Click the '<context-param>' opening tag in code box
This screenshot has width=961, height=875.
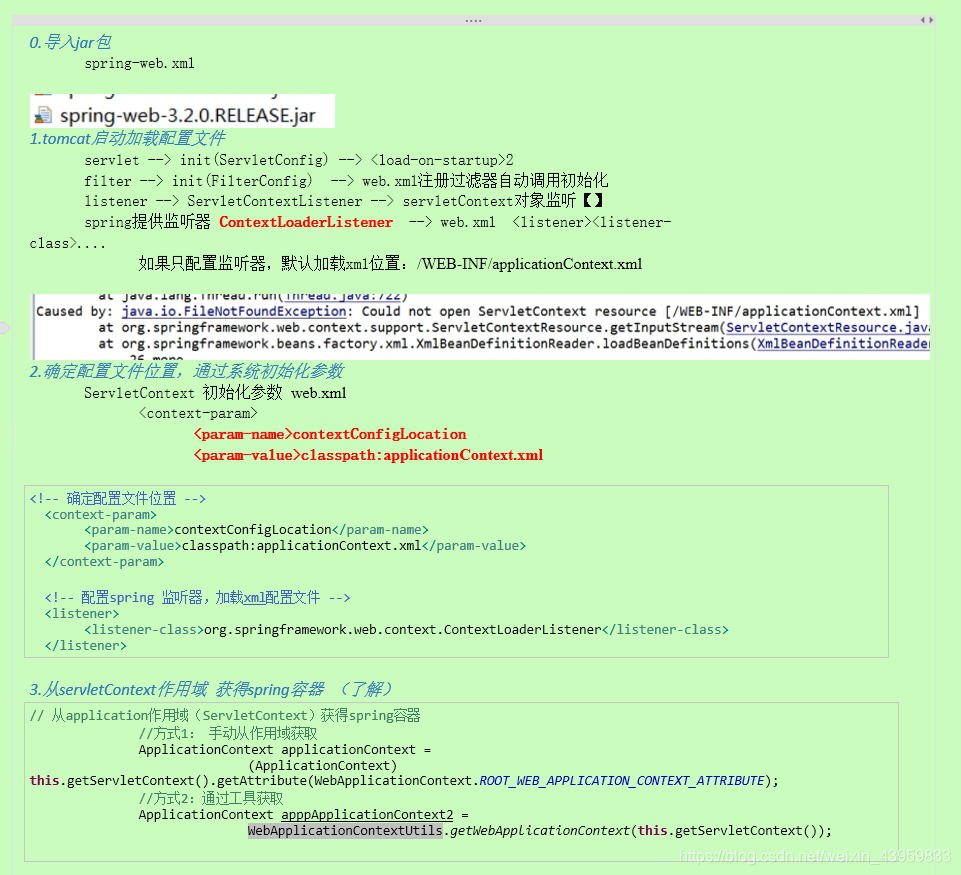[x=101, y=515]
